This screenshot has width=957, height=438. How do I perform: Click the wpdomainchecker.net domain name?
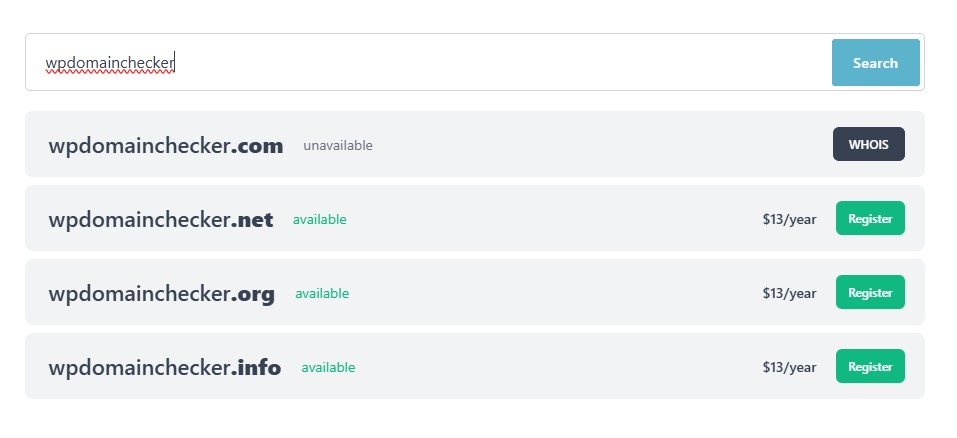160,220
